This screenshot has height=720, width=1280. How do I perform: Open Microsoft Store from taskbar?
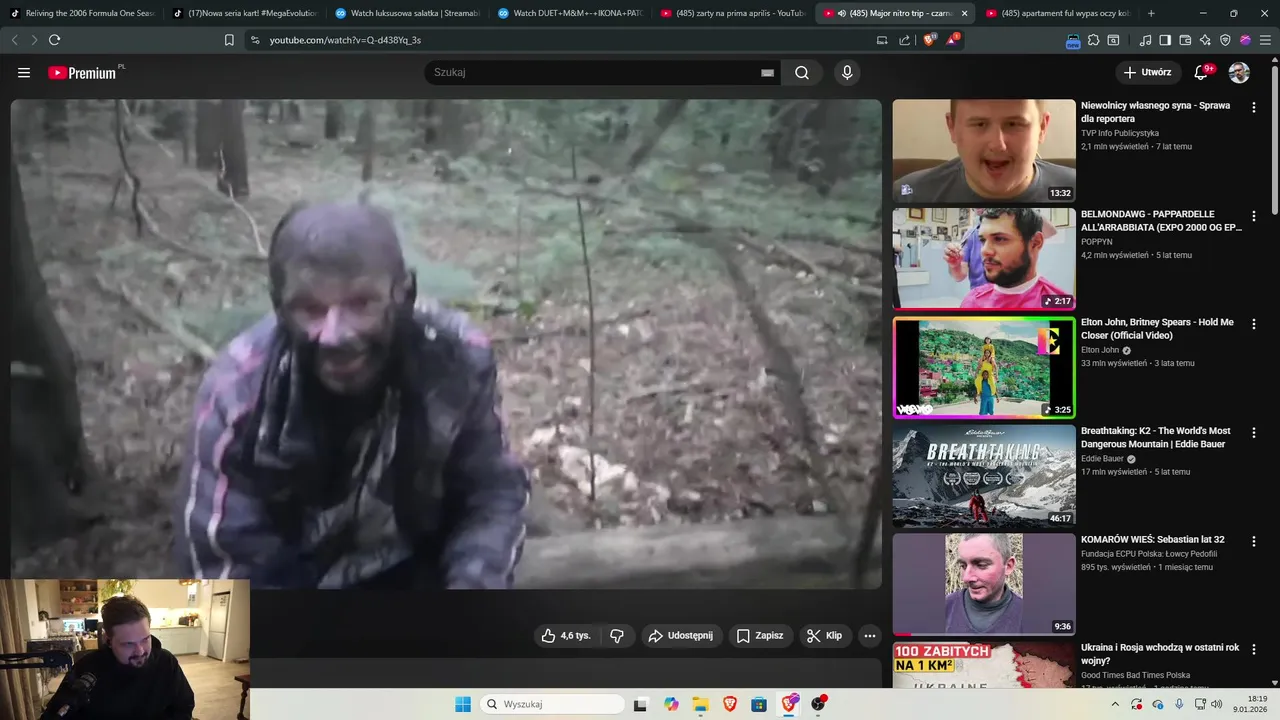[759, 704]
